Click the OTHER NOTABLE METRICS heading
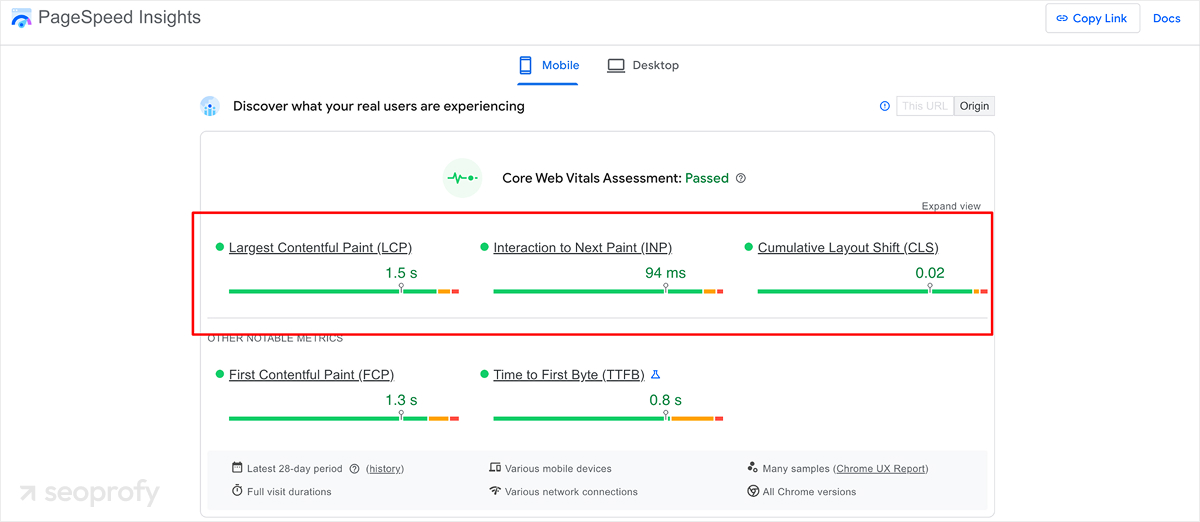This screenshot has height=522, width=1200. point(275,338)
